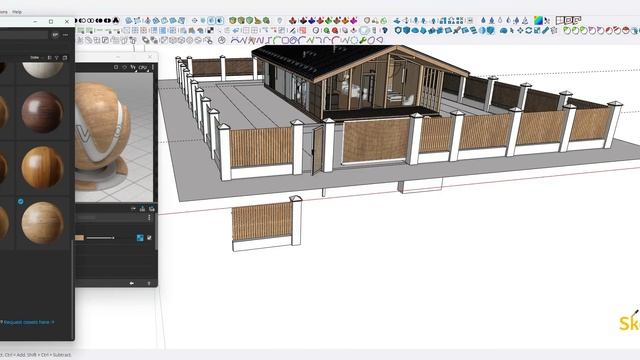
Task: Select the four-way move arrows tool
Action: pyautogui.click(x=520, y=30)
